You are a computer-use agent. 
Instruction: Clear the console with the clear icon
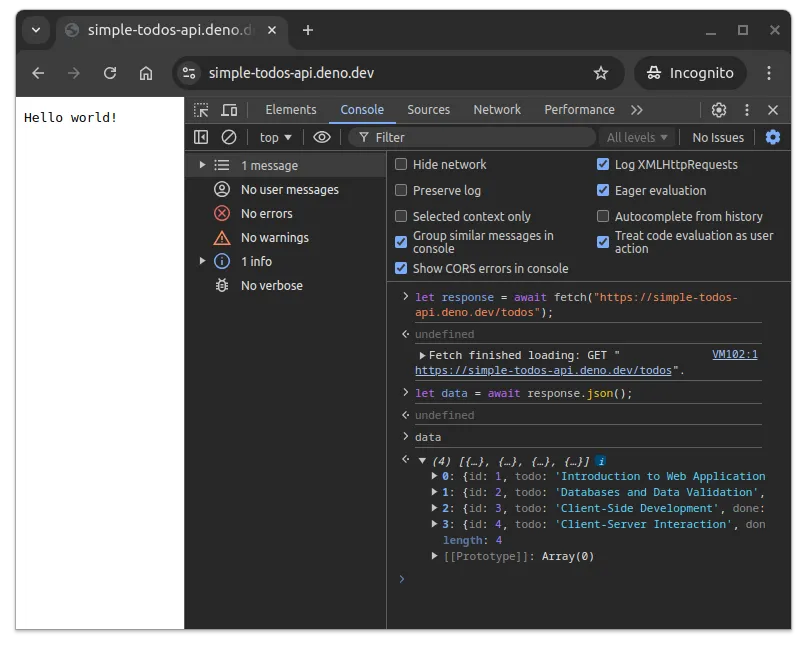point(230,137)
